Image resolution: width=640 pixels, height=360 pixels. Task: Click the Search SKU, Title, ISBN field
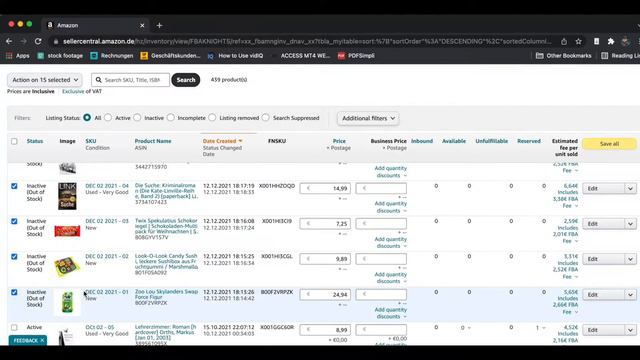(131, 80)
